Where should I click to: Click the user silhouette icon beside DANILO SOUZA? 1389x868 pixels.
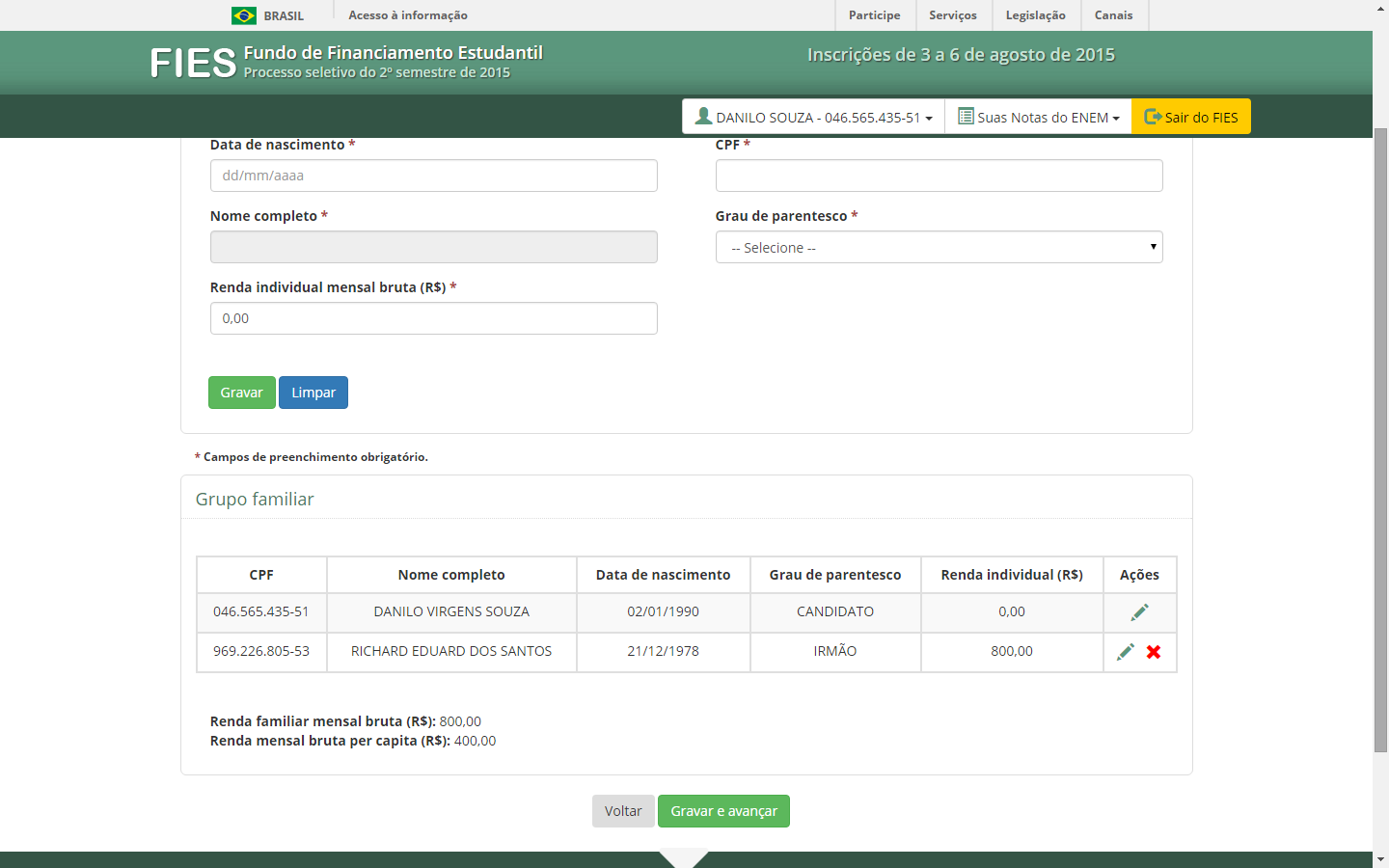(703, 117)
